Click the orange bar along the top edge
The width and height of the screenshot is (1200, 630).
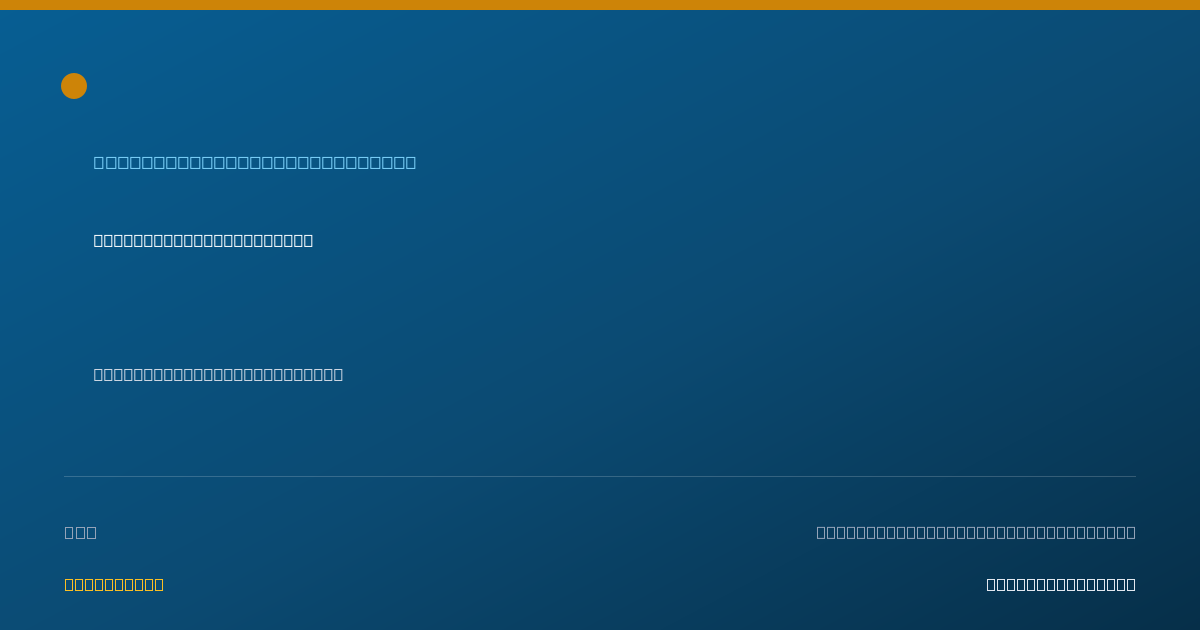600,5
